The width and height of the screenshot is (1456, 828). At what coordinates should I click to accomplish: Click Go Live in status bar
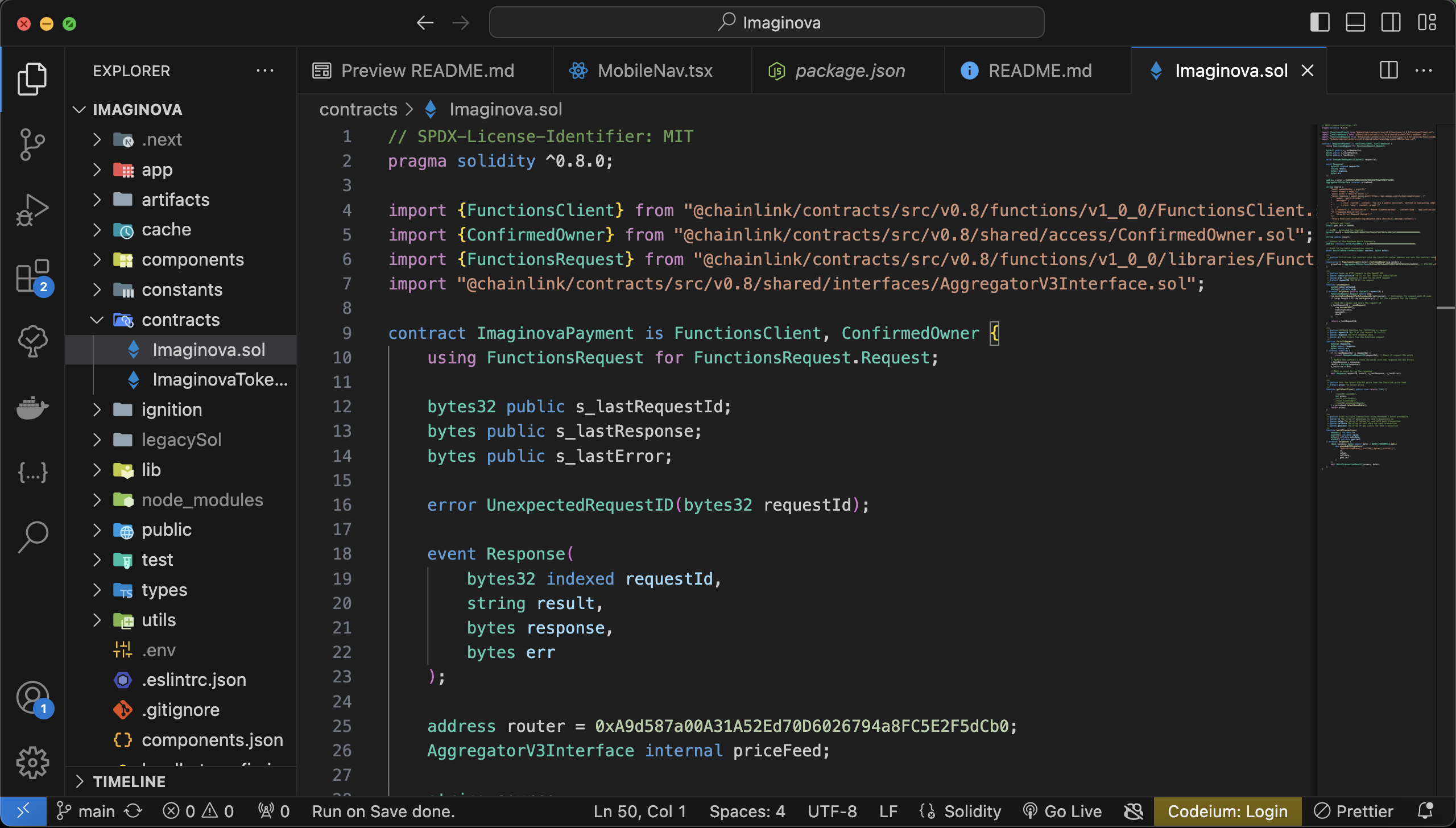tap(1062, 811)
